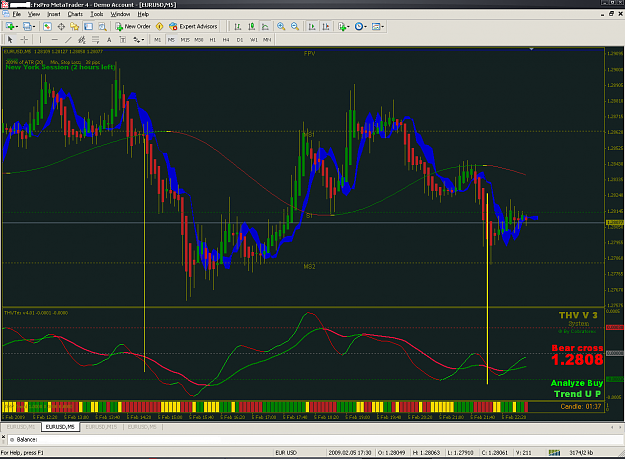This screenshot has width=625, height=459.
Task: Zoom out of the chart
Action: pos(295,26)
